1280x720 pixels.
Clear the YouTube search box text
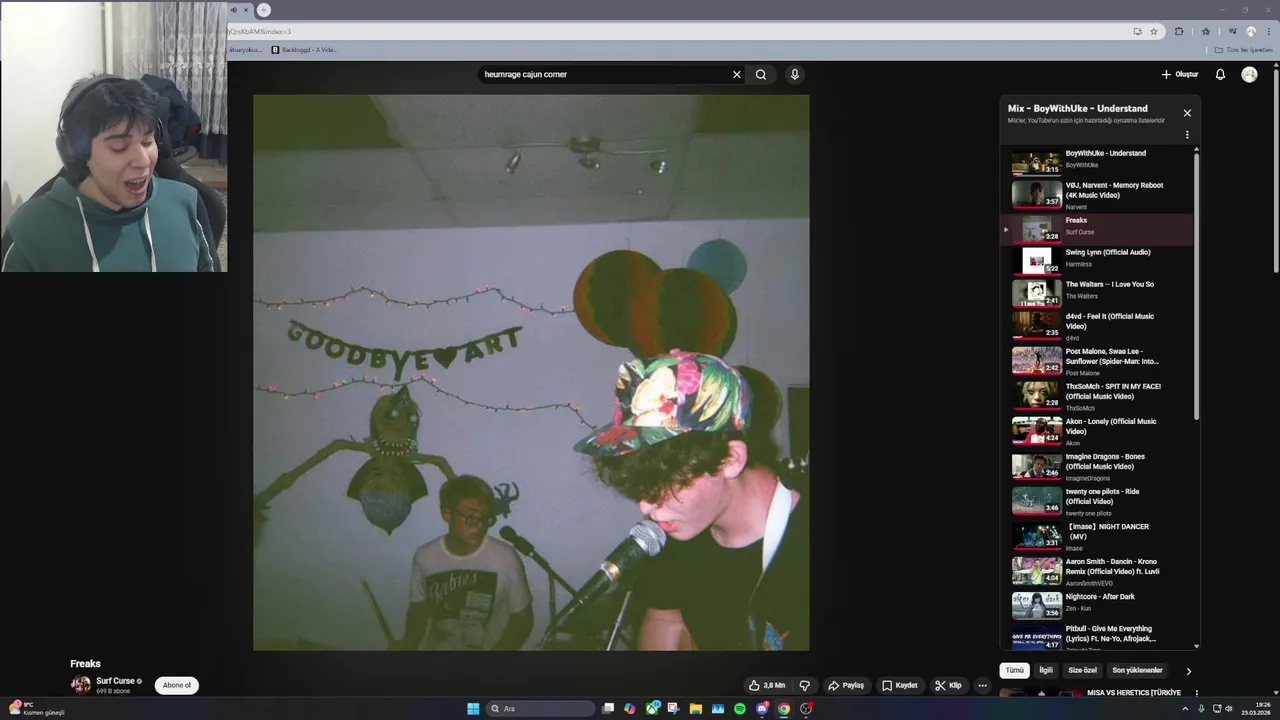click(737, 74)
